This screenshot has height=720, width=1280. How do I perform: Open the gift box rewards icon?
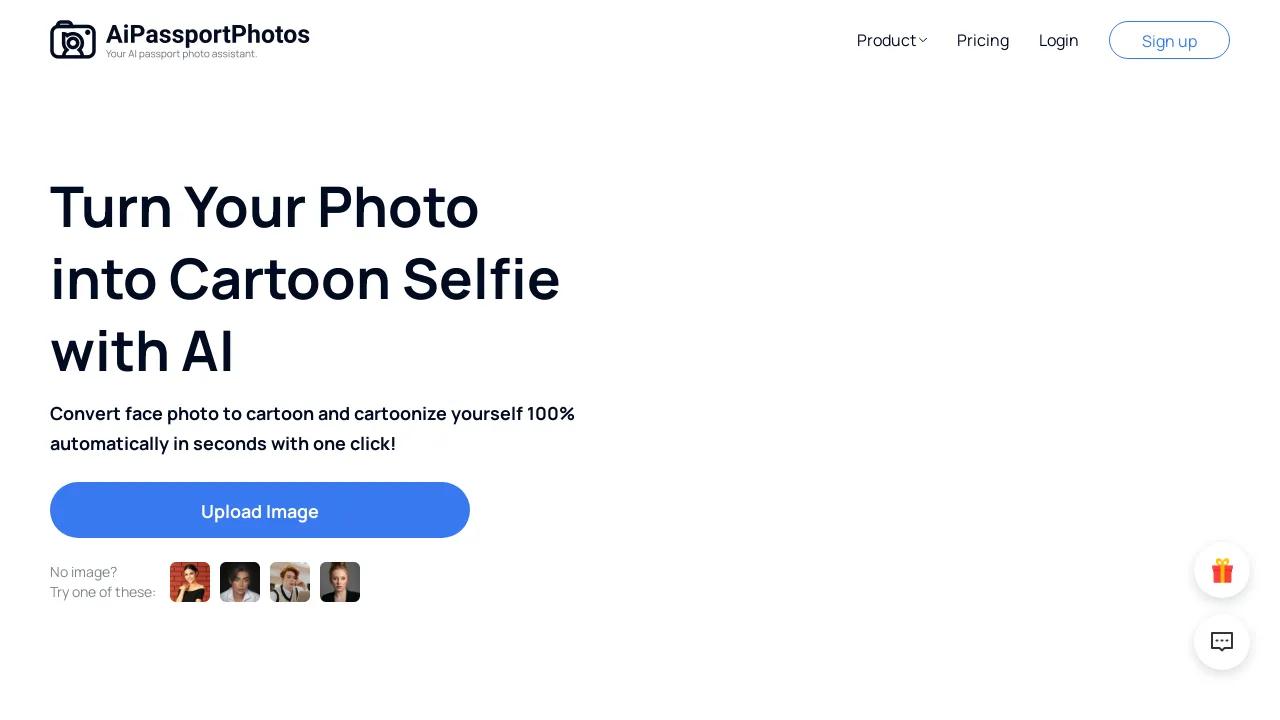tap(1222, 571)
